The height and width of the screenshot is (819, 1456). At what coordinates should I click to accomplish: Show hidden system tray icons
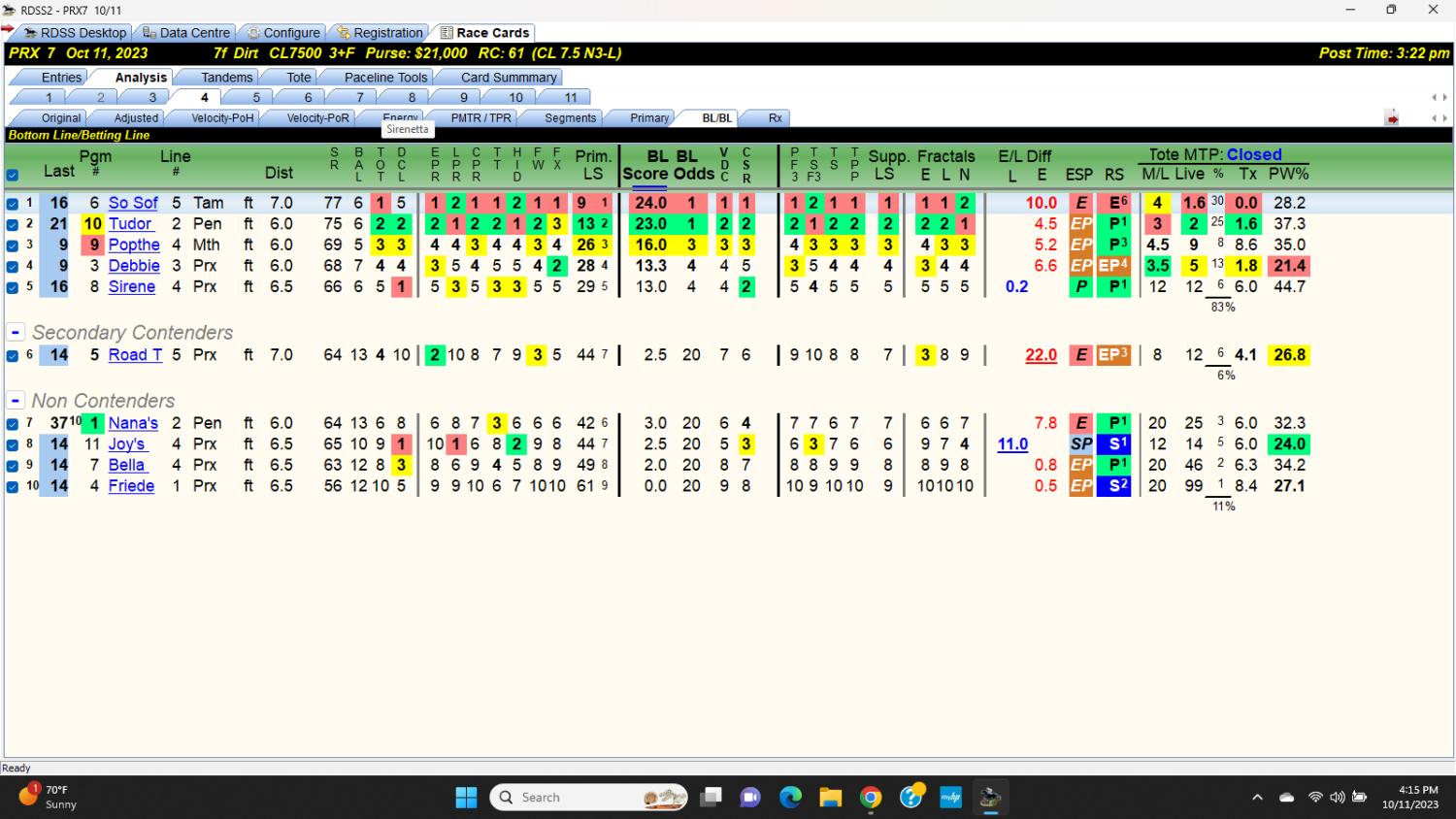(x=1257, y=798)
